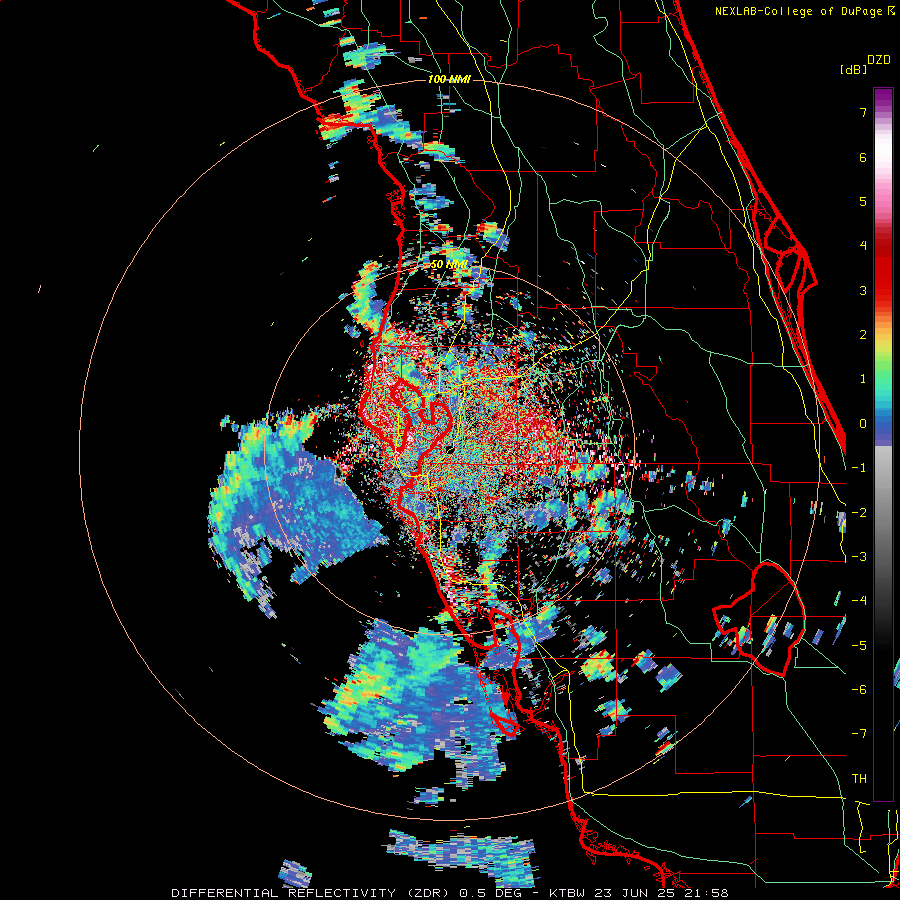
Task: Click the [dB] unit label
Action: [x=854, y=69]
